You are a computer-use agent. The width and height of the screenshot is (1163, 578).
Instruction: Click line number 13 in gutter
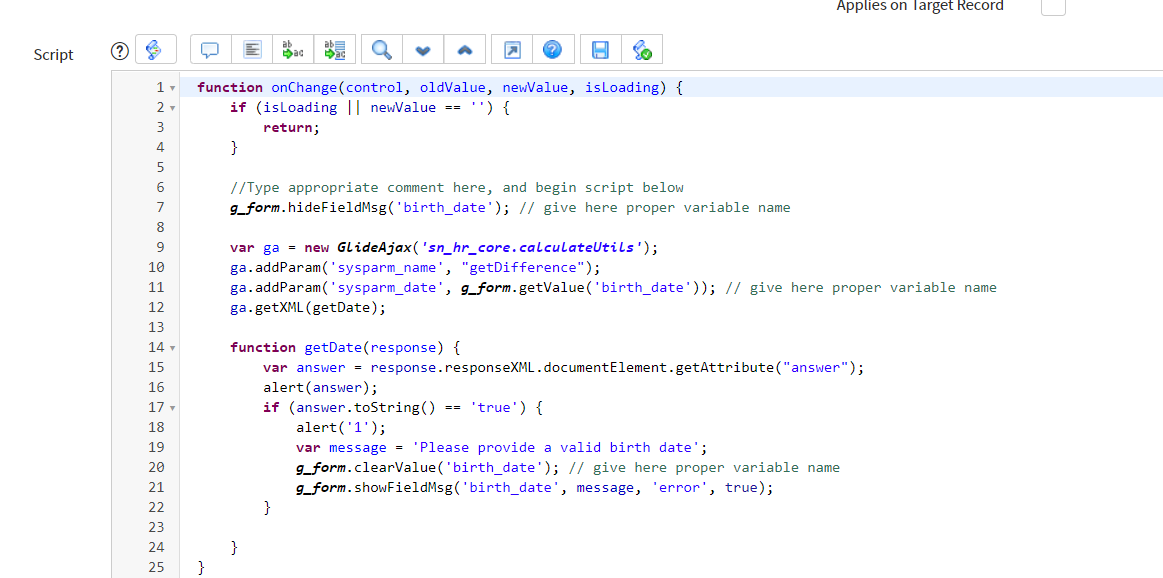click(156, 327)
